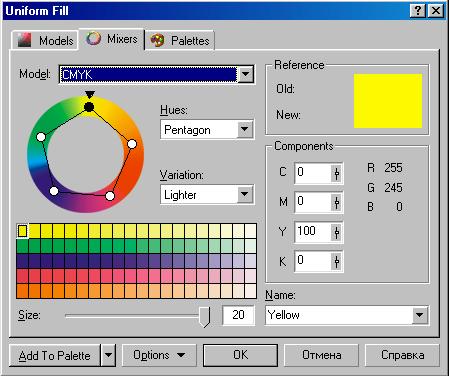
Task: Select the first red swatch in grid
Action: (x=22, y=276)
